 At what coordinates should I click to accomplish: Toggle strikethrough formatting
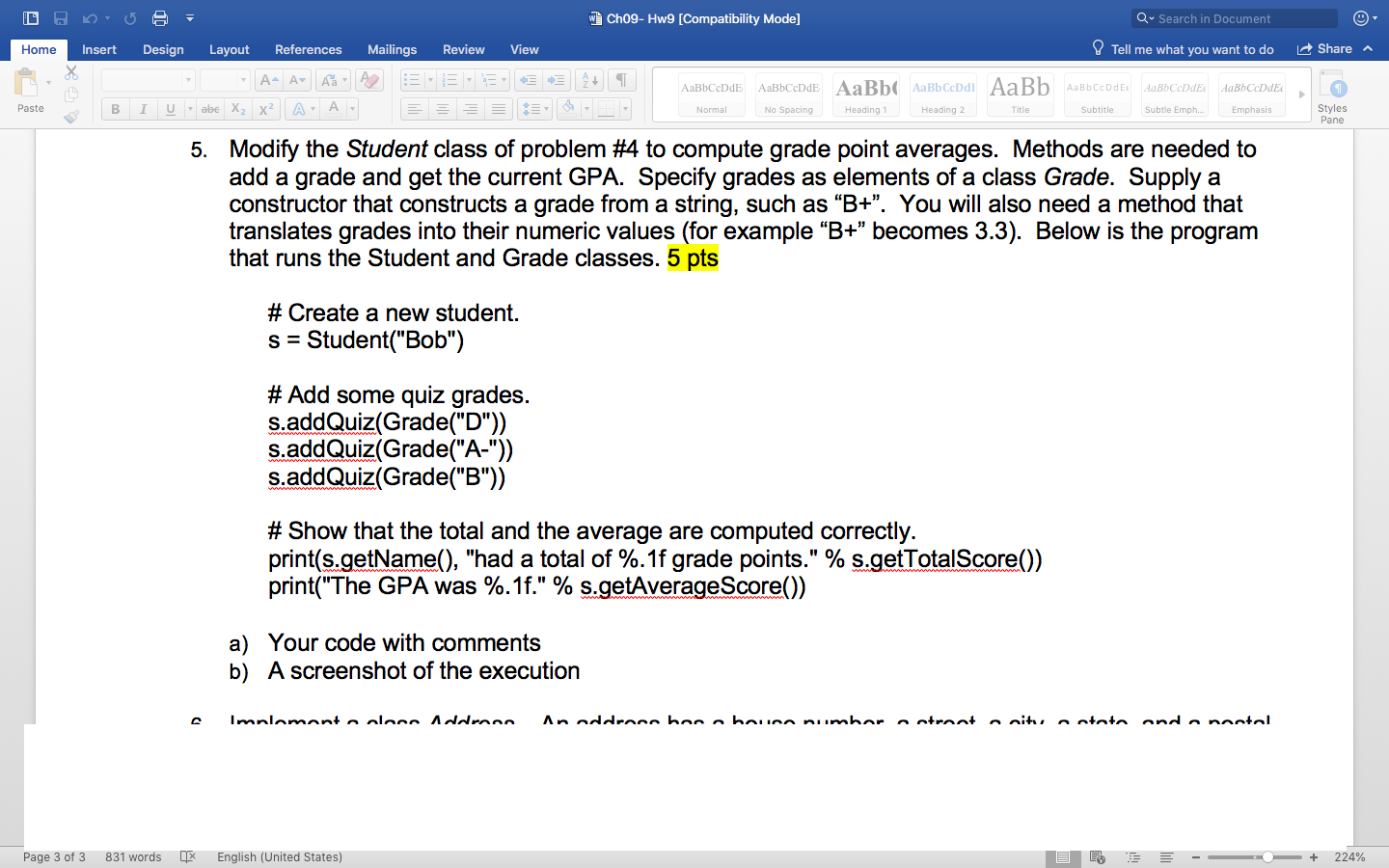[x=210, y=109]
